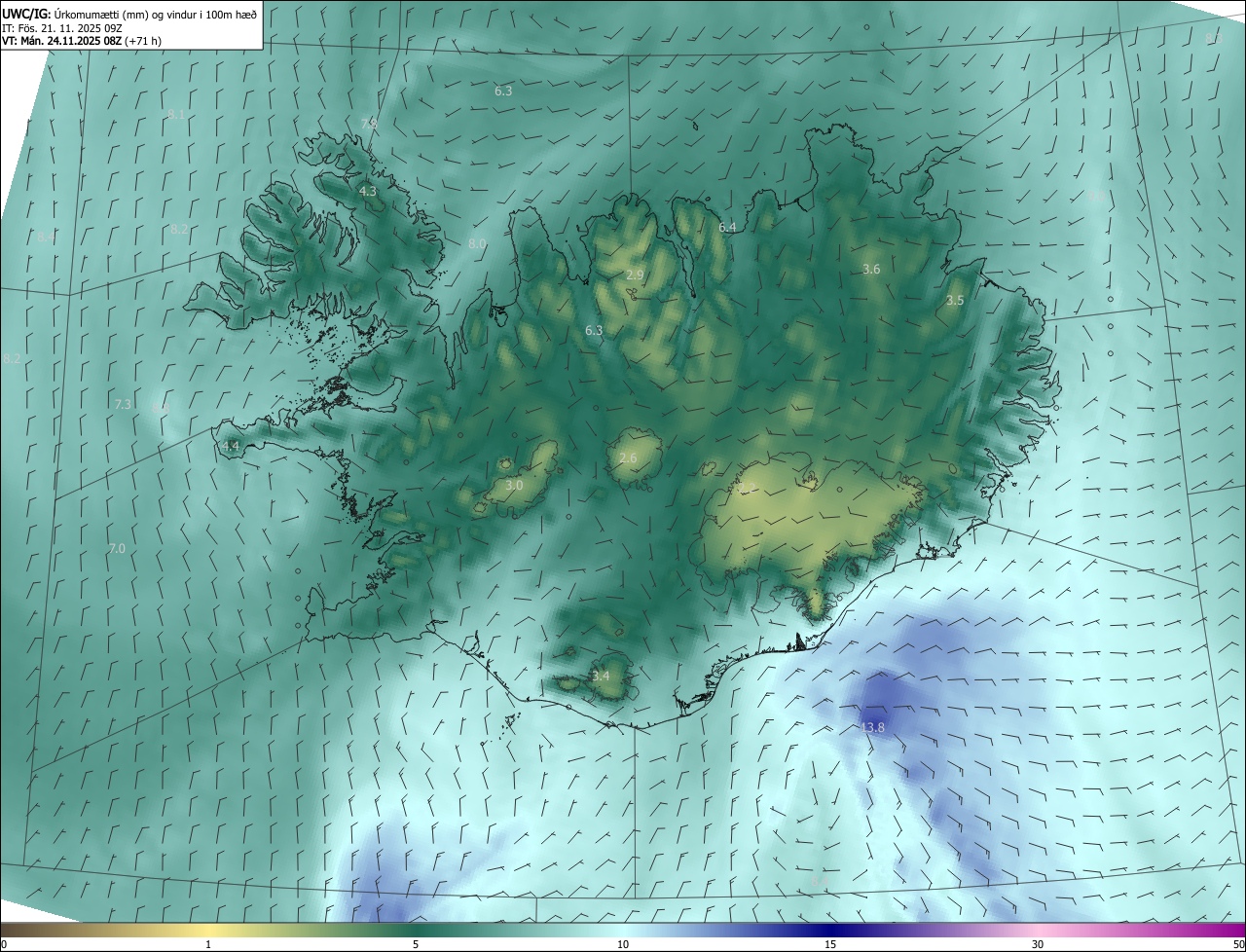This screenshot has height=952, width=1246.
Task: Click the 4.4 value on the western peninsula tip
Action: tap(231, 446)
